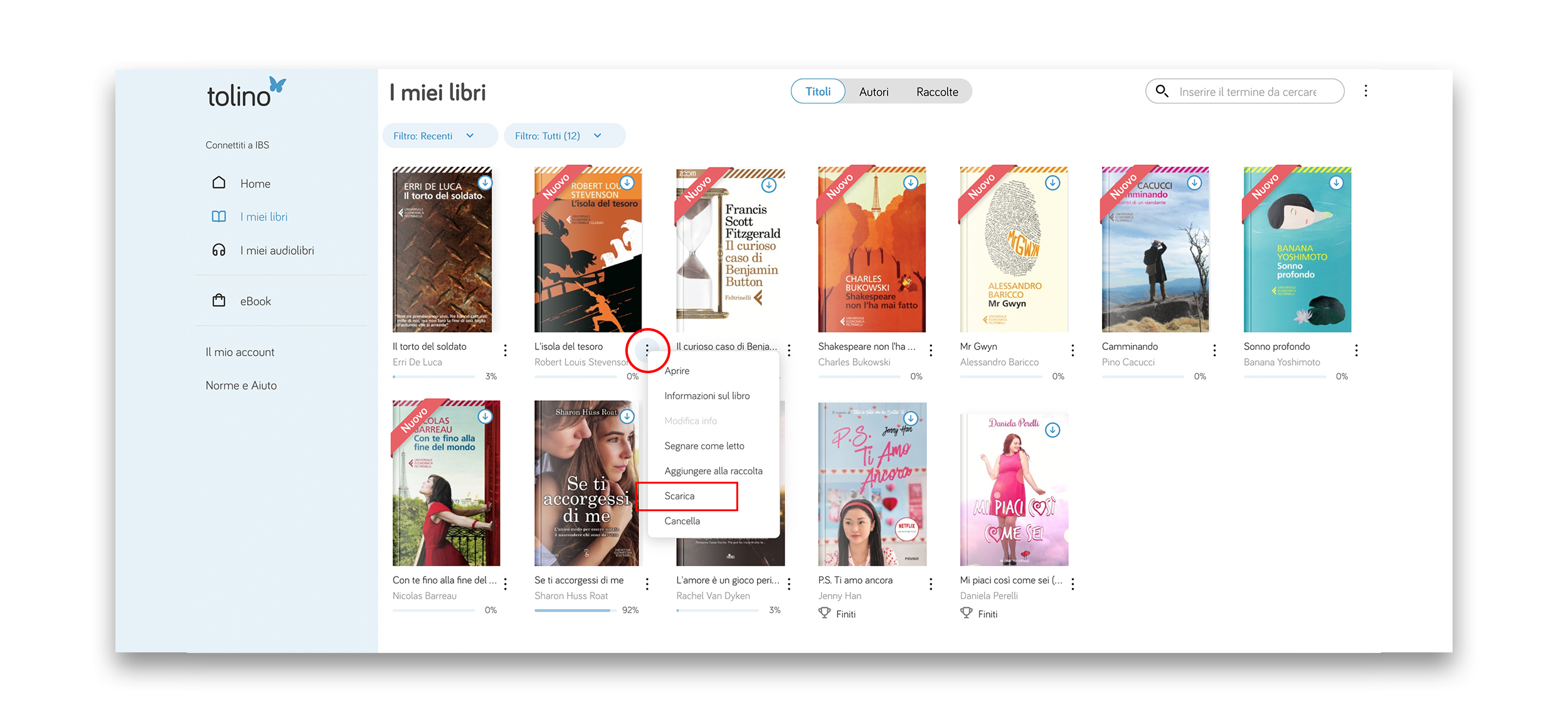
Task: Go to I miei audiolibri
Action: (x=277, y=250)
